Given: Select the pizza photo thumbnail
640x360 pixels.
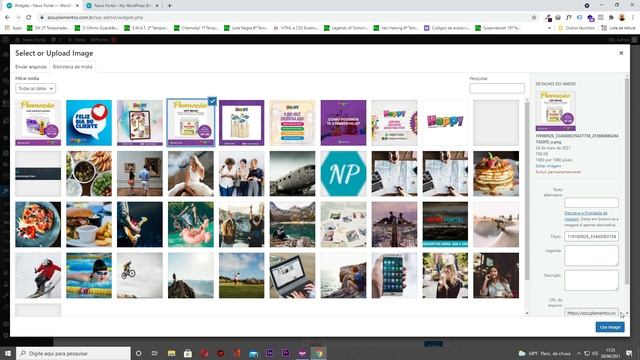Looking at the screenshot, I should (x=38, y=224).
